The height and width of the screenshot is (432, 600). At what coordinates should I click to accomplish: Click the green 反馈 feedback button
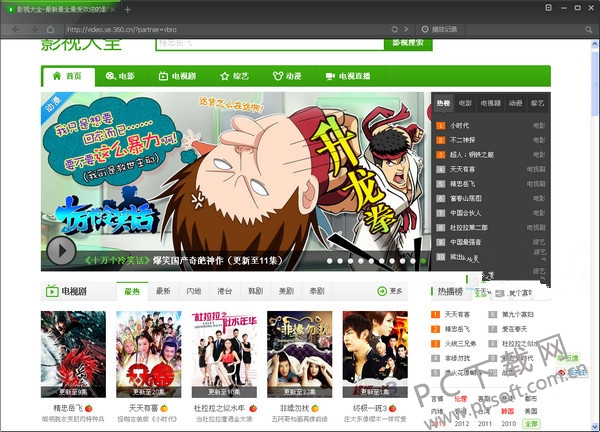click(568, 358)
